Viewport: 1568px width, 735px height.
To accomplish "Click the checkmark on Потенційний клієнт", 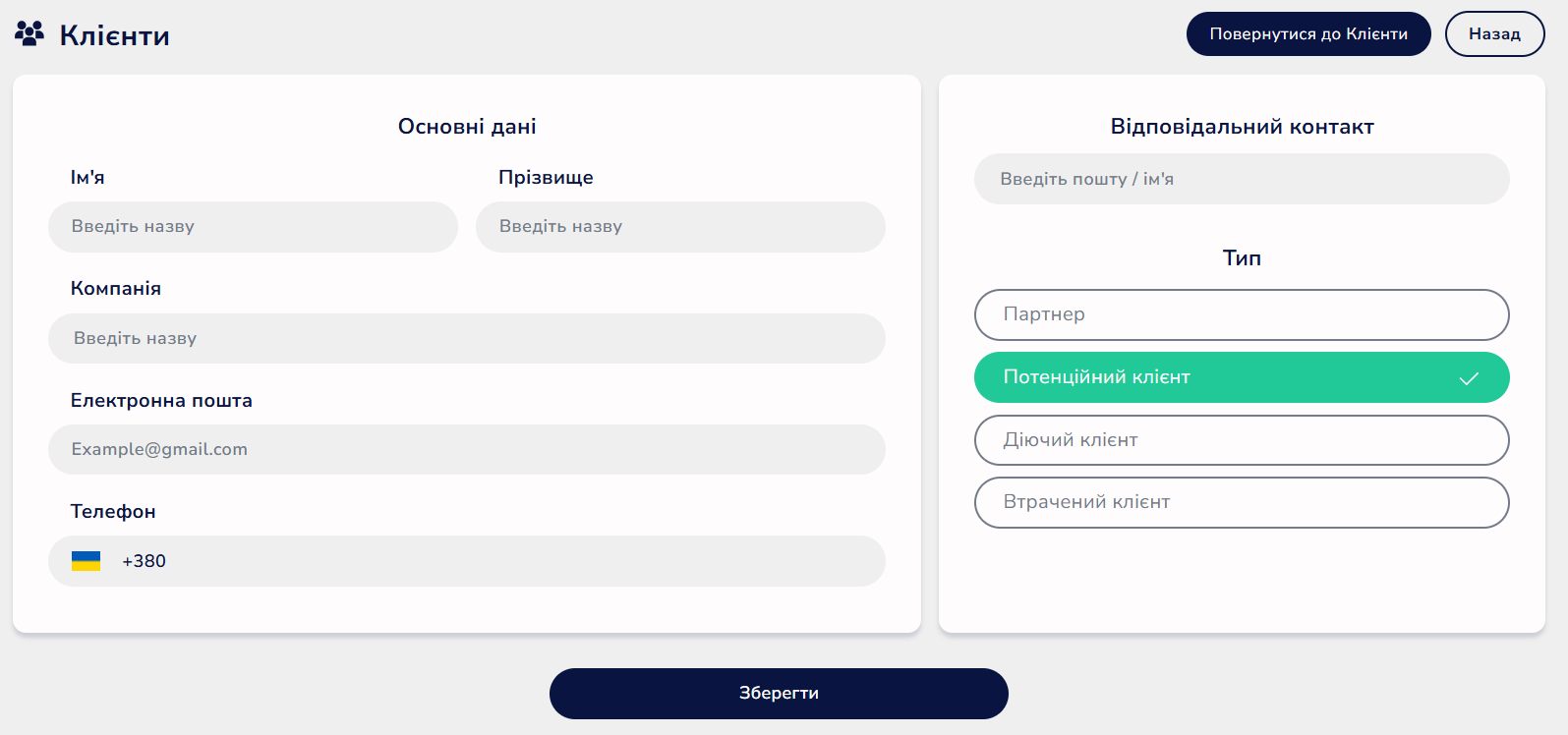I will point(1469,378).
